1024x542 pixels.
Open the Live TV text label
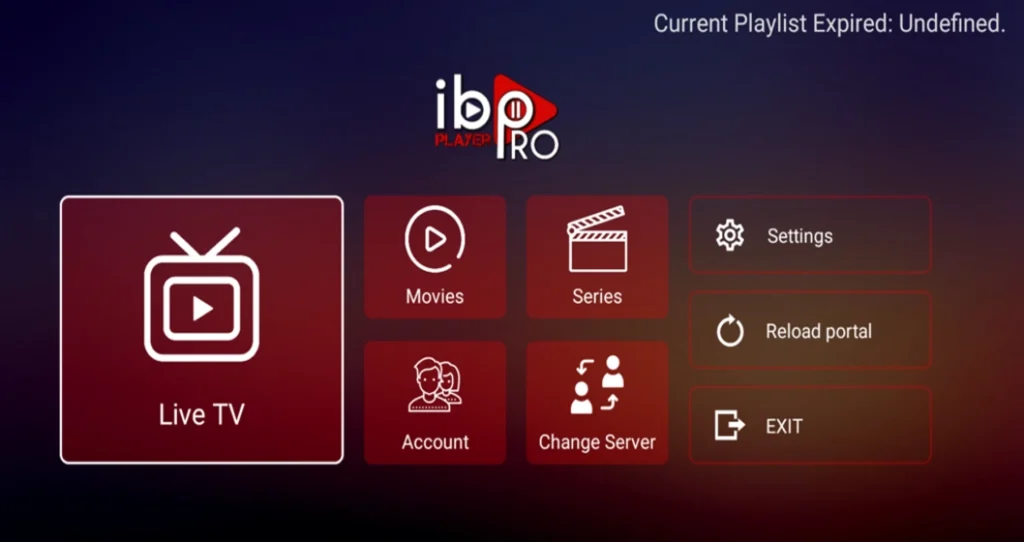pyautogui.click(x=201, y=415)
